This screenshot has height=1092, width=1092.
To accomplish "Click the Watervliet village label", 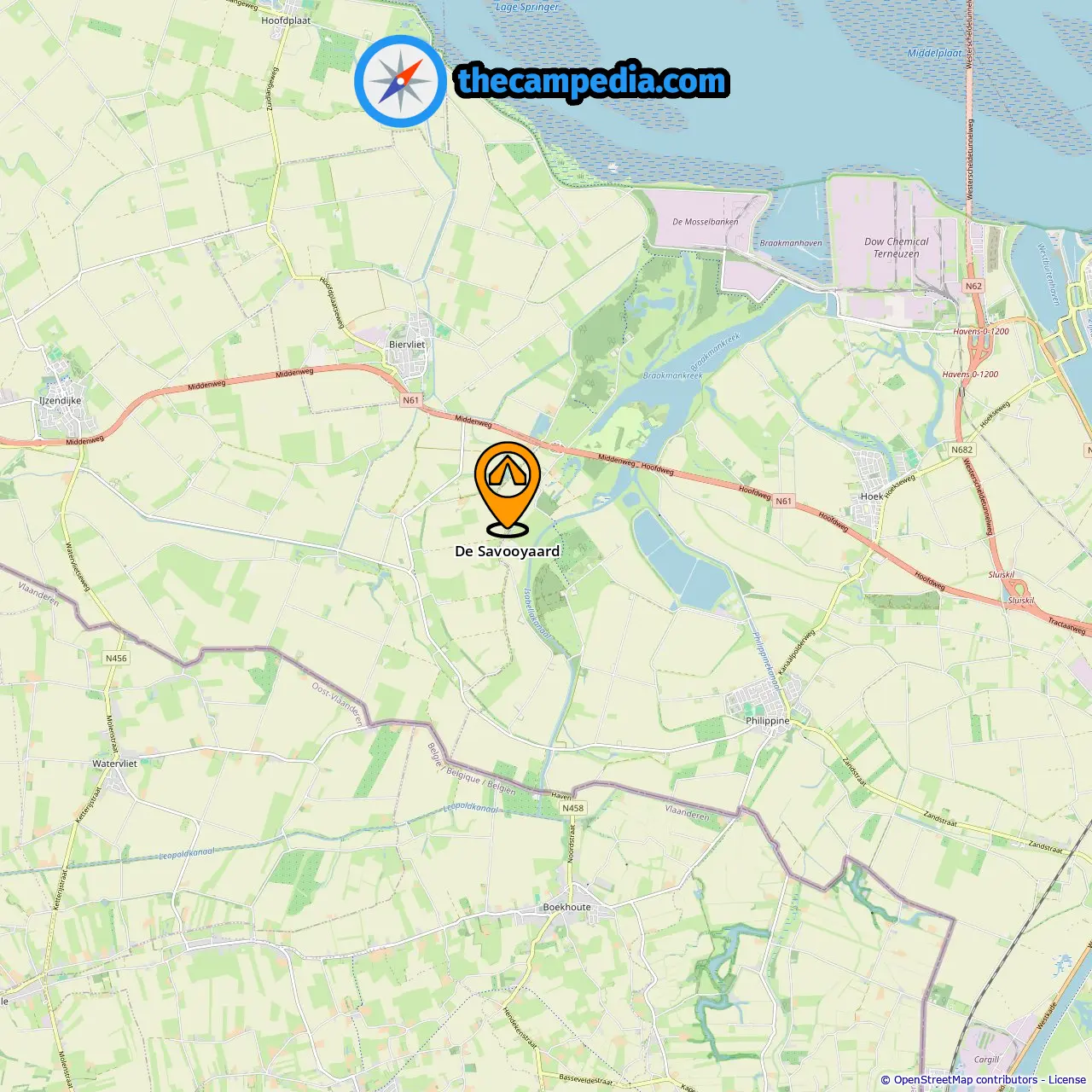I will tap(115, 764).
